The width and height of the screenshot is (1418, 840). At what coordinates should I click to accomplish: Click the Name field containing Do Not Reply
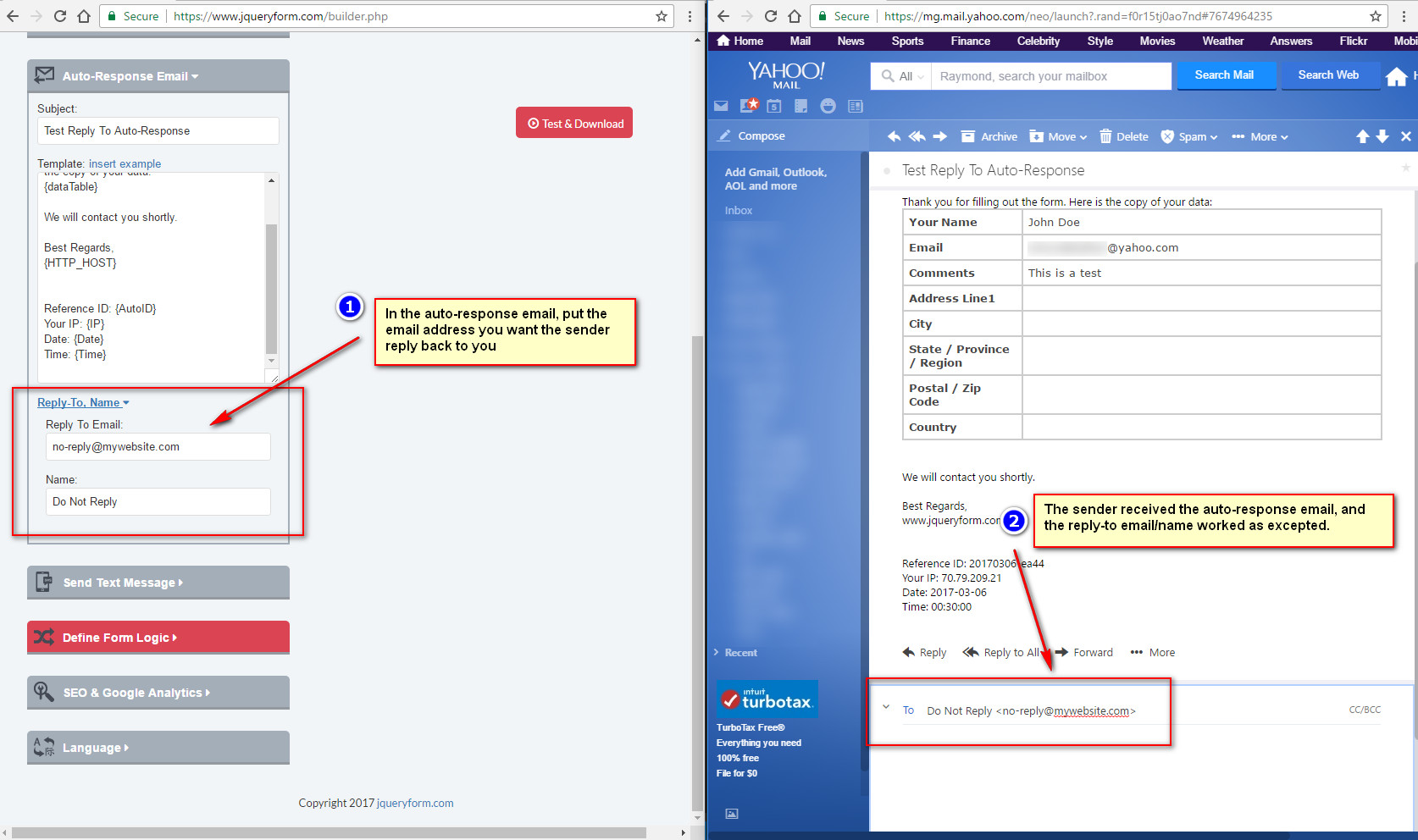coord(158,501)
